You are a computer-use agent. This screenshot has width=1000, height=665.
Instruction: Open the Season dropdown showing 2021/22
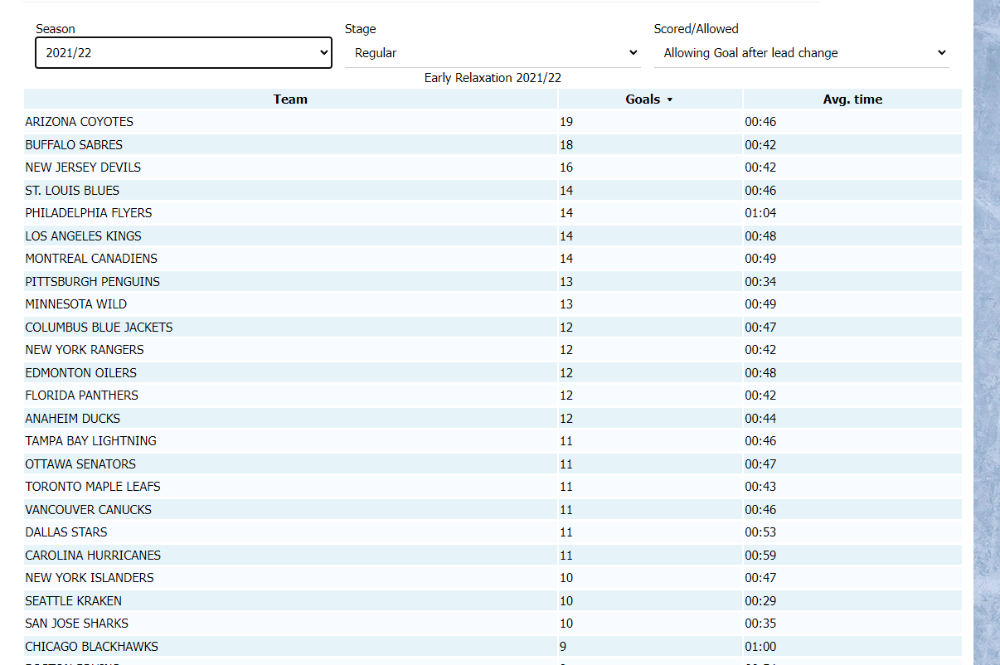tap(184, 53)
